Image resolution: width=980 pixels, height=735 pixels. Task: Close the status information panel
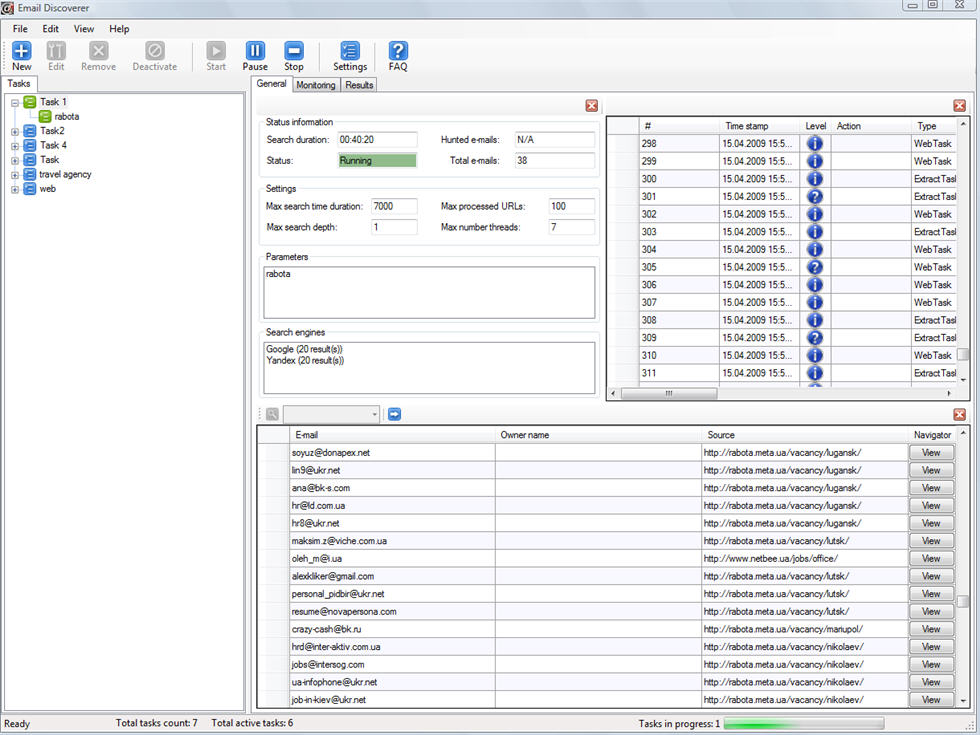[591, 105]
